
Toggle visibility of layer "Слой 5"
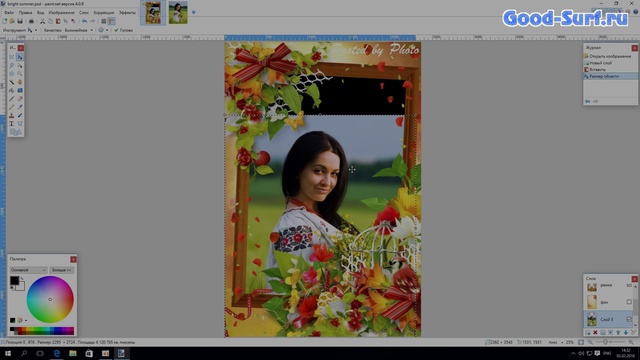pyautogui.click(x=629, y=319)
